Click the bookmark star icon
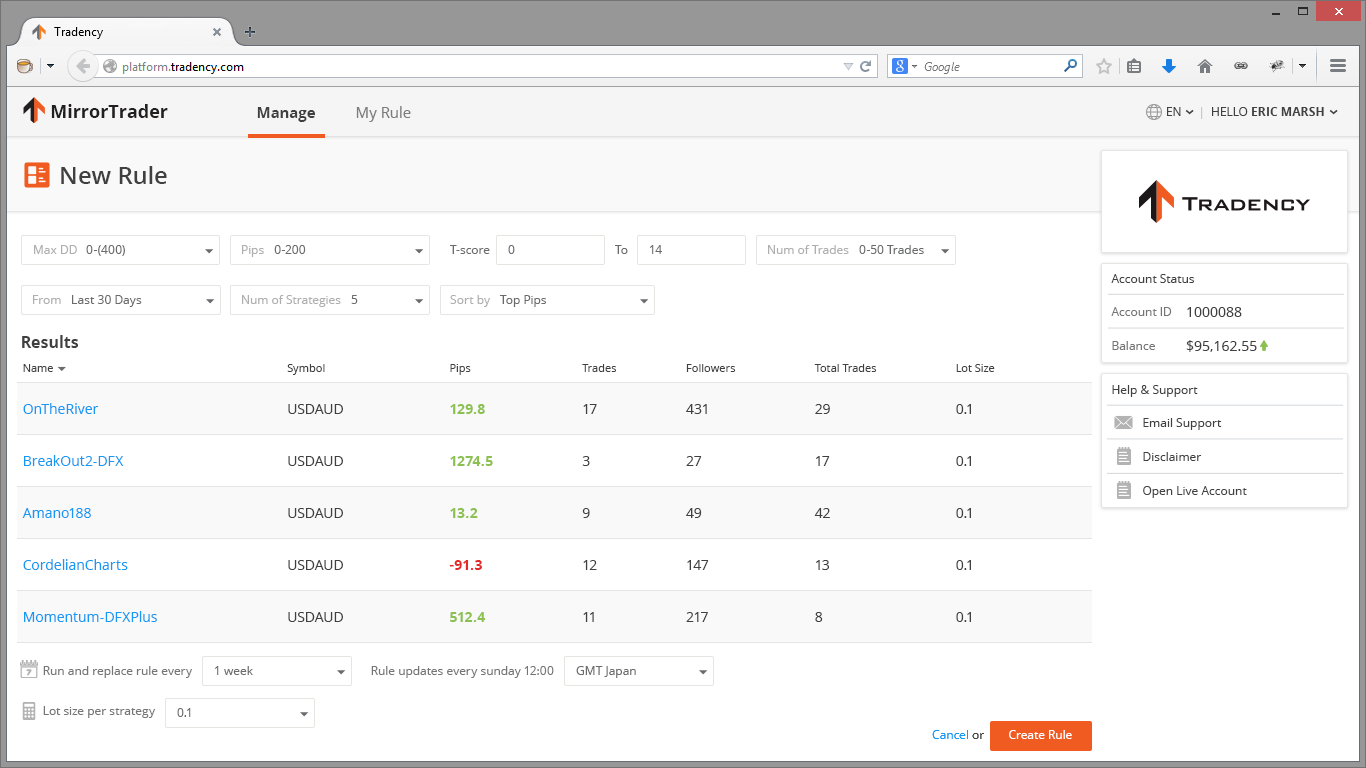 [1104, 66]
